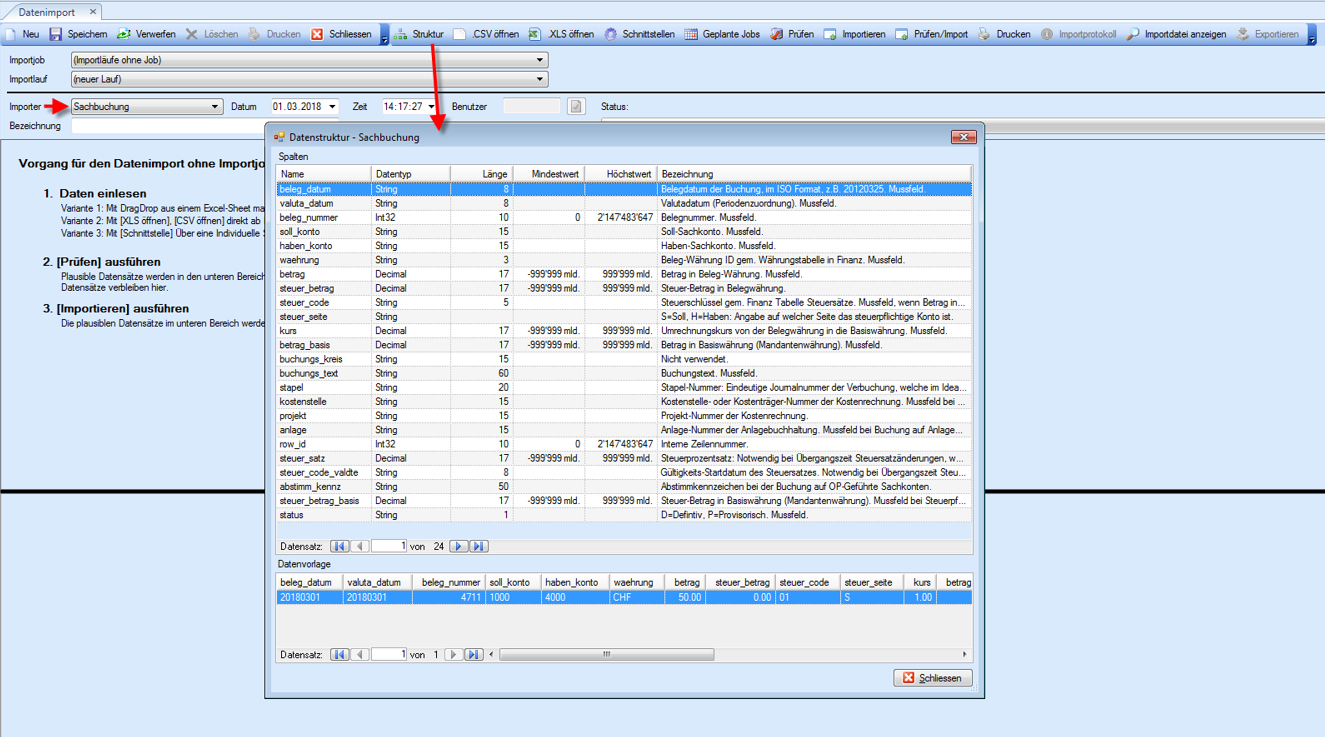This screenshot has height=737, width=1325.
Task: Click the Verwerfen toolbar icon
Action: 124,34
